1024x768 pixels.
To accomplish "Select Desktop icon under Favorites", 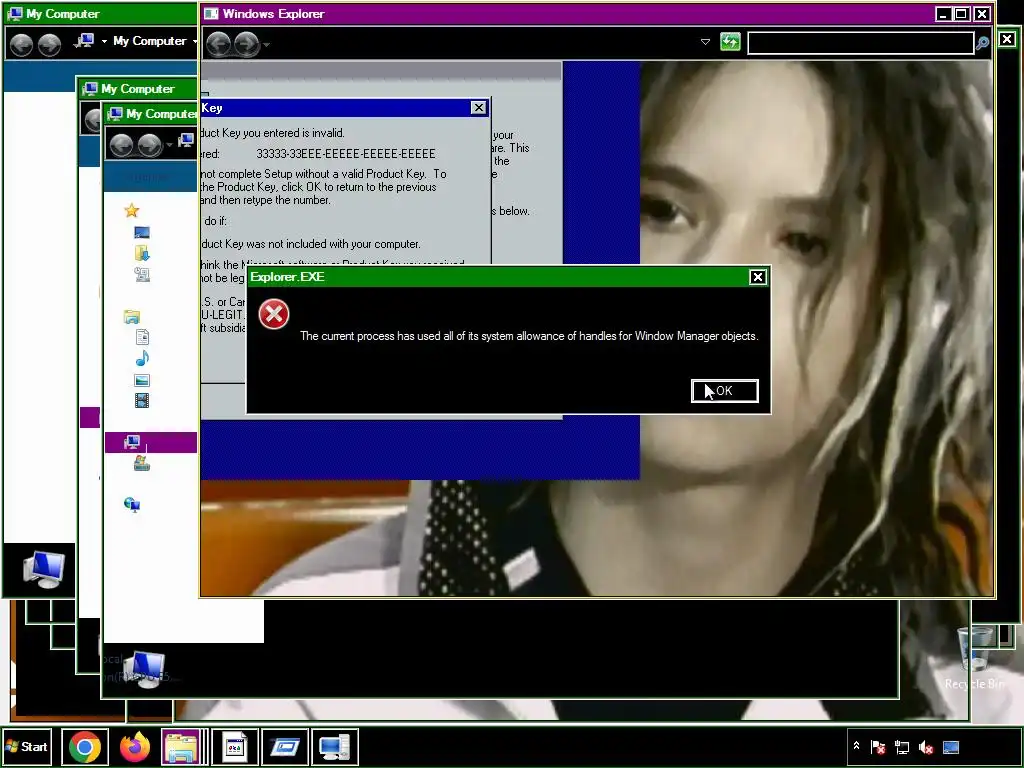I will pyautogui.click(x=142, y=232).
